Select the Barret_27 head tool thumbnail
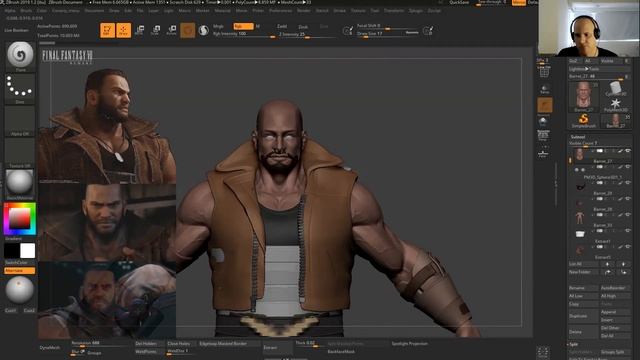Viewport: 640px width, 360px height. [x=583, y=96]
